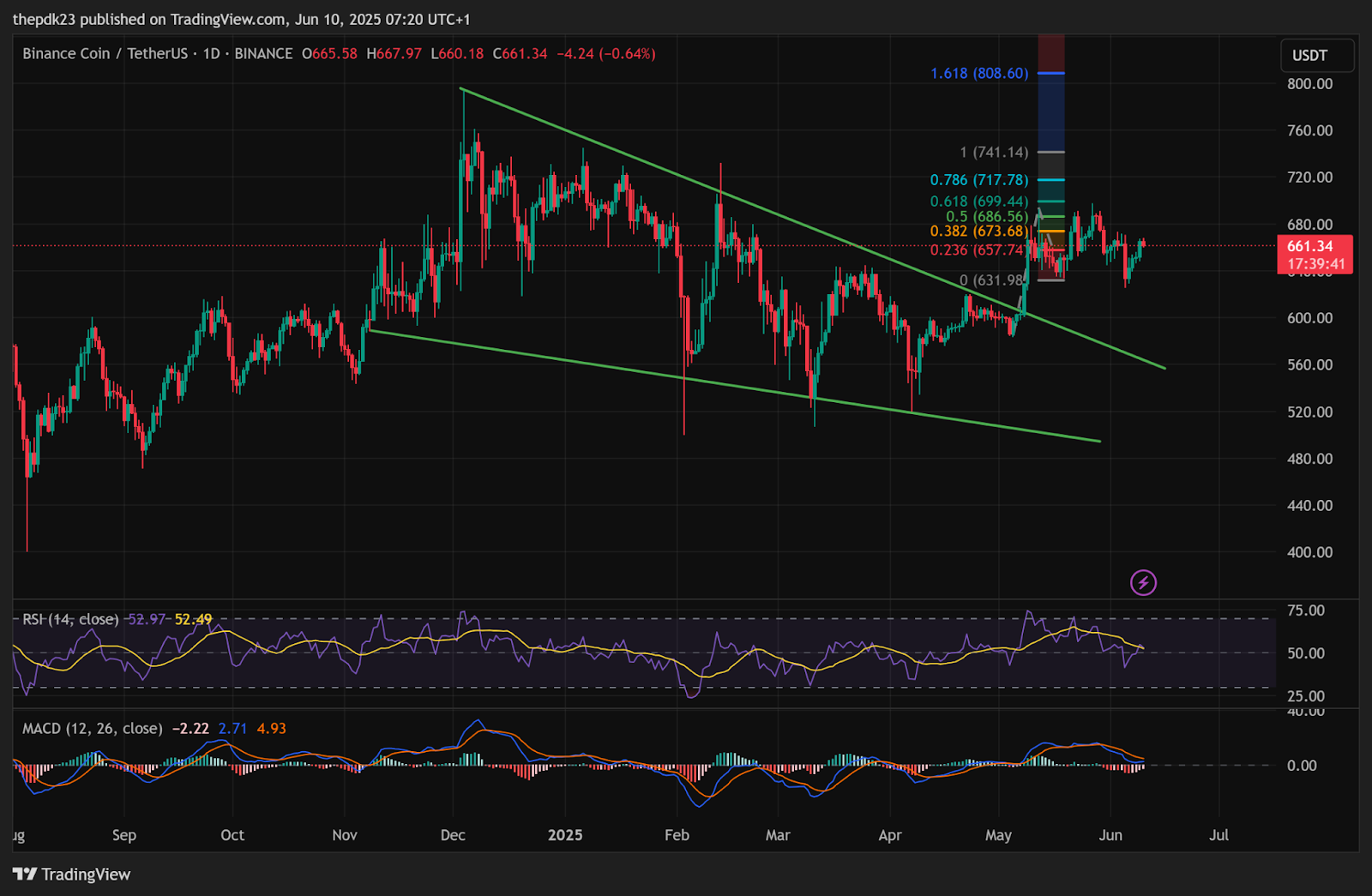Screen dimensions: 1372x896
Task: Click the 1.618 (808.60) Fibonacci level label
Action: (x=979, y=74)
